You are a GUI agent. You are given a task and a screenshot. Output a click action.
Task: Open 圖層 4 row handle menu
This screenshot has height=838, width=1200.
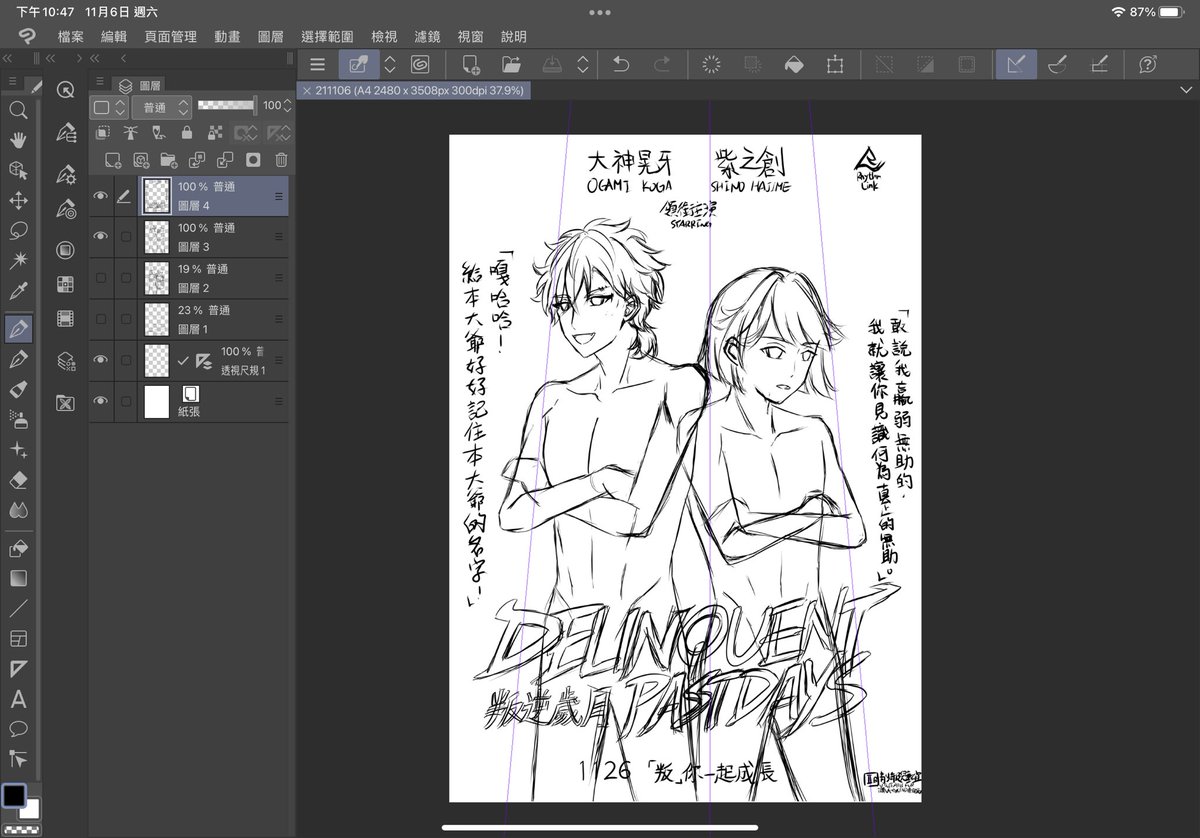point(279,196)
